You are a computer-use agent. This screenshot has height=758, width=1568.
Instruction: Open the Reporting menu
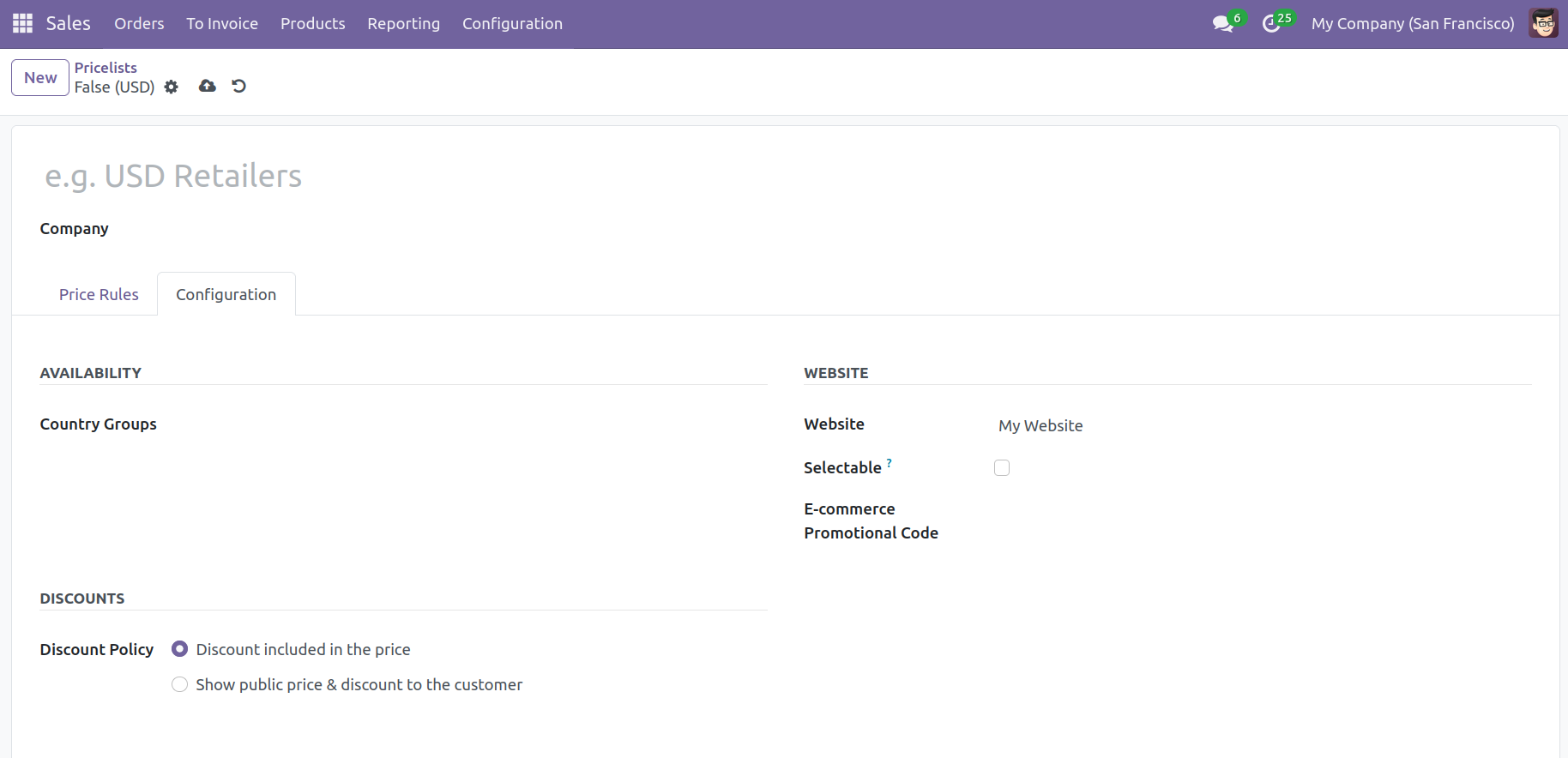click(x=403, y=24)
